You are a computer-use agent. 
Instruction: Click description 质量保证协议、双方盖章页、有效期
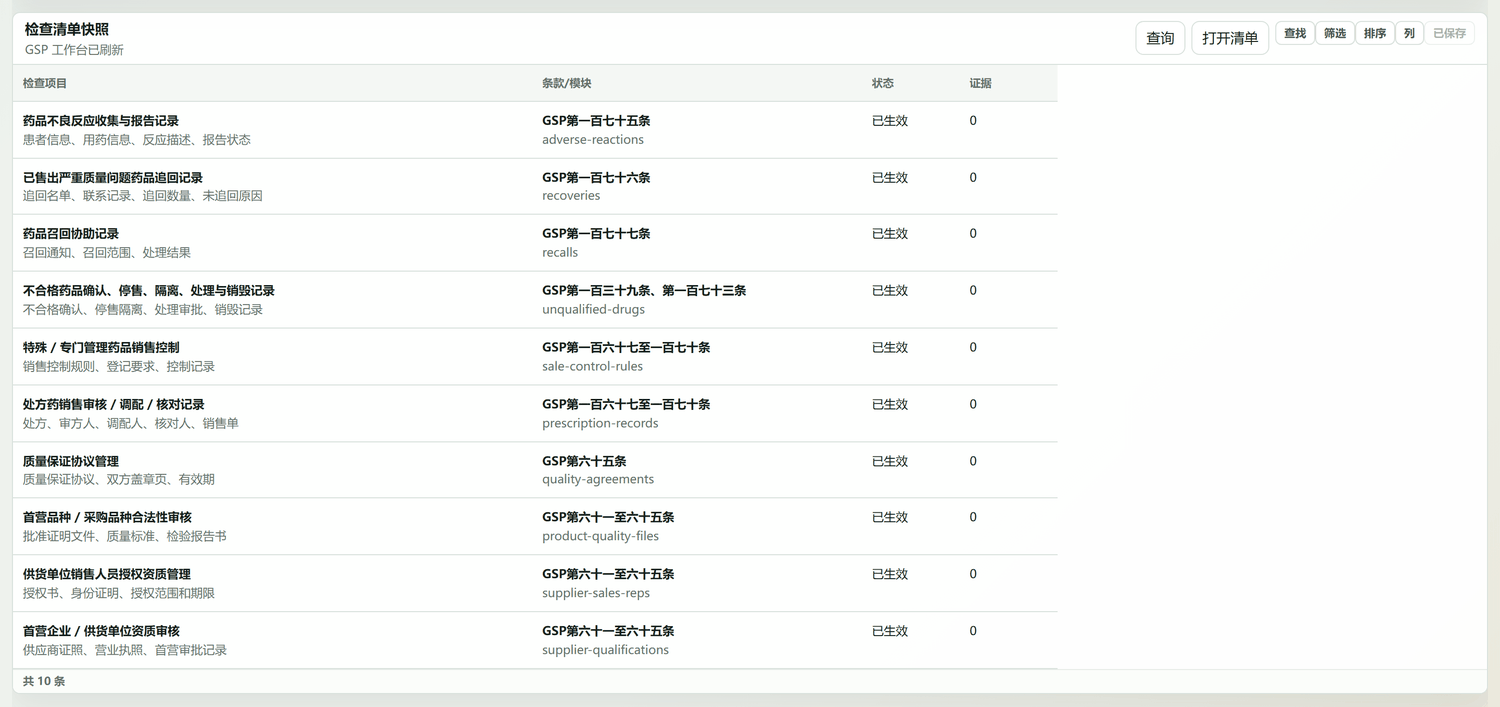[x=119, y=479]
